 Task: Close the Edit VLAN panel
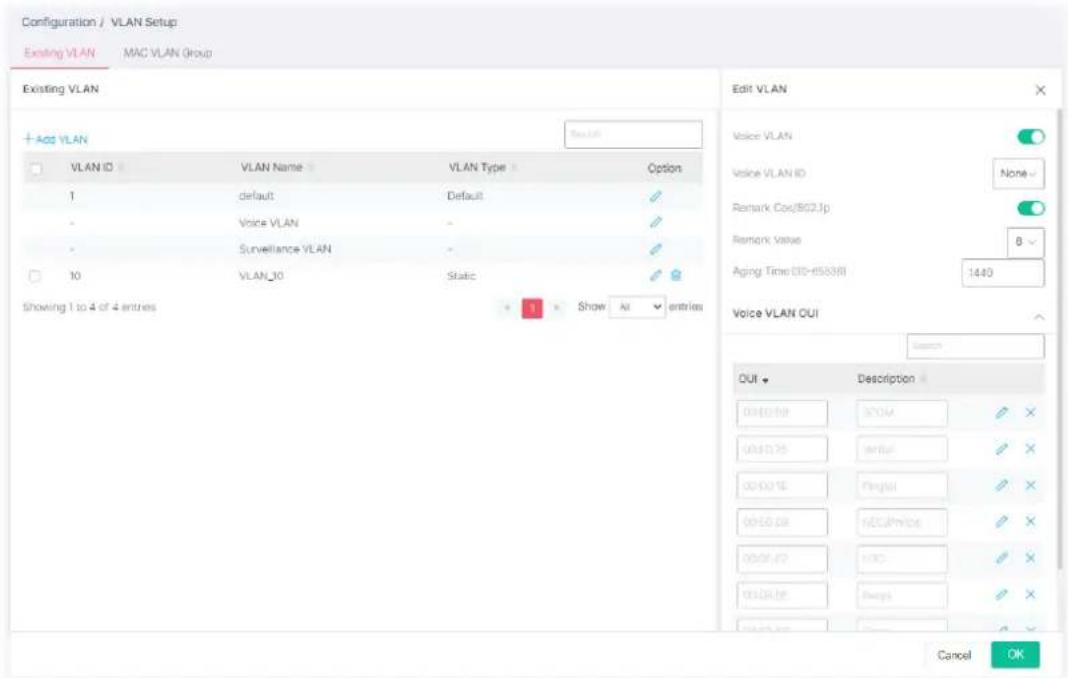click(x=1040, y=90)
